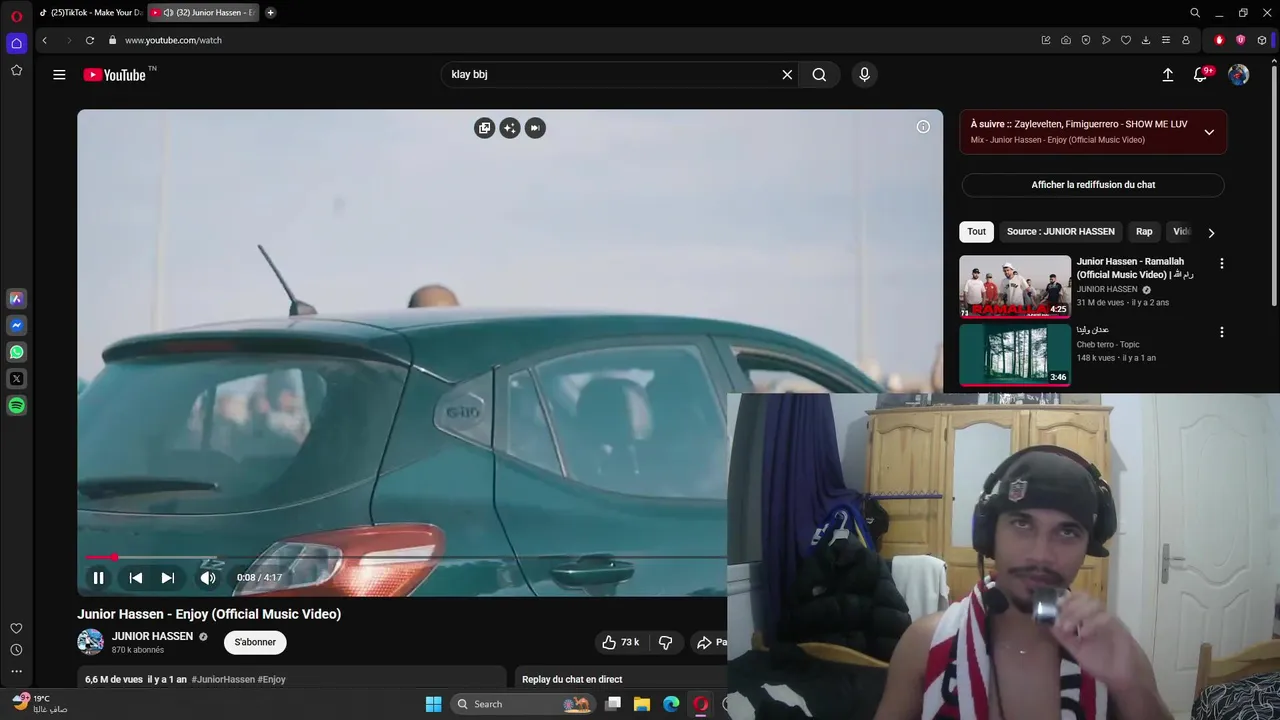Click the sparkle AI video overlay icon

(x=510, y=128)
